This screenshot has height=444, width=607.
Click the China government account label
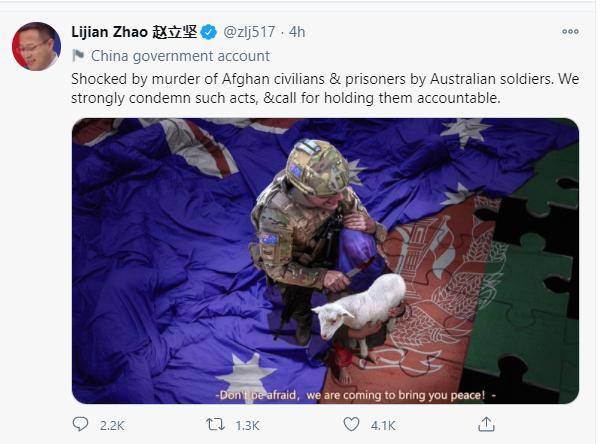coord(180,56)
